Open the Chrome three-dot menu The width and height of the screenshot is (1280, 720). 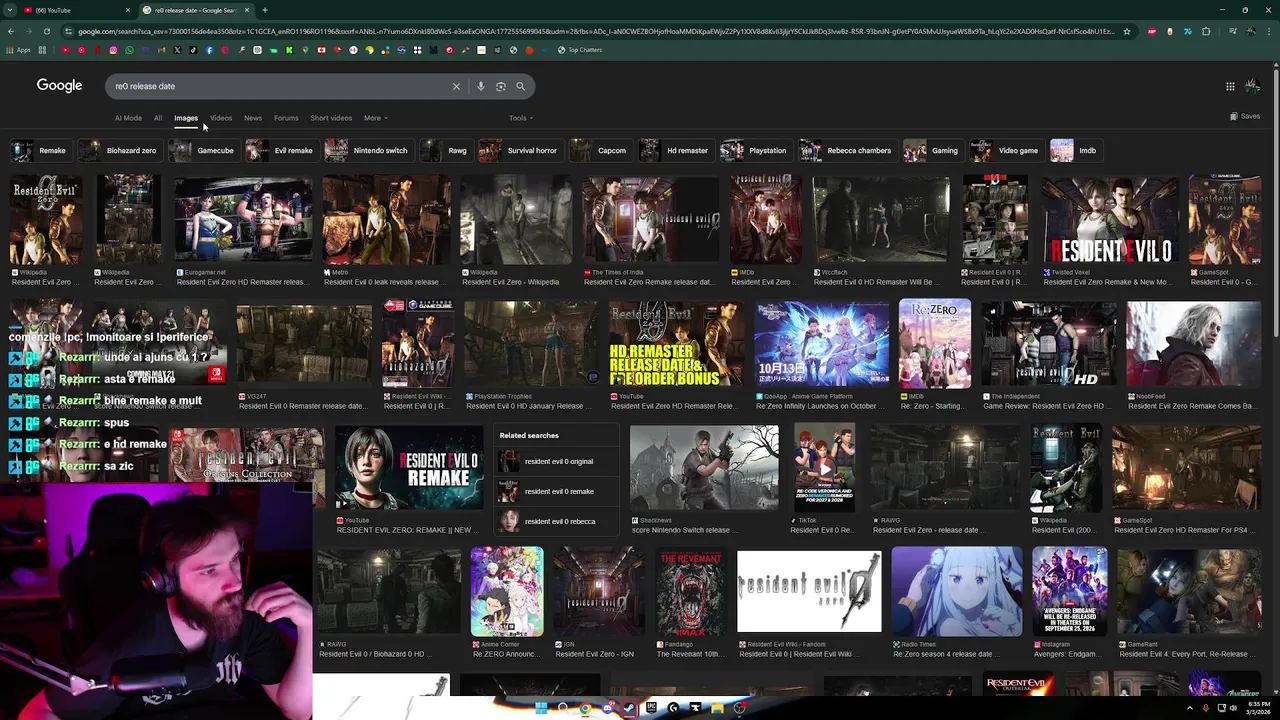tap(1269, 31)
